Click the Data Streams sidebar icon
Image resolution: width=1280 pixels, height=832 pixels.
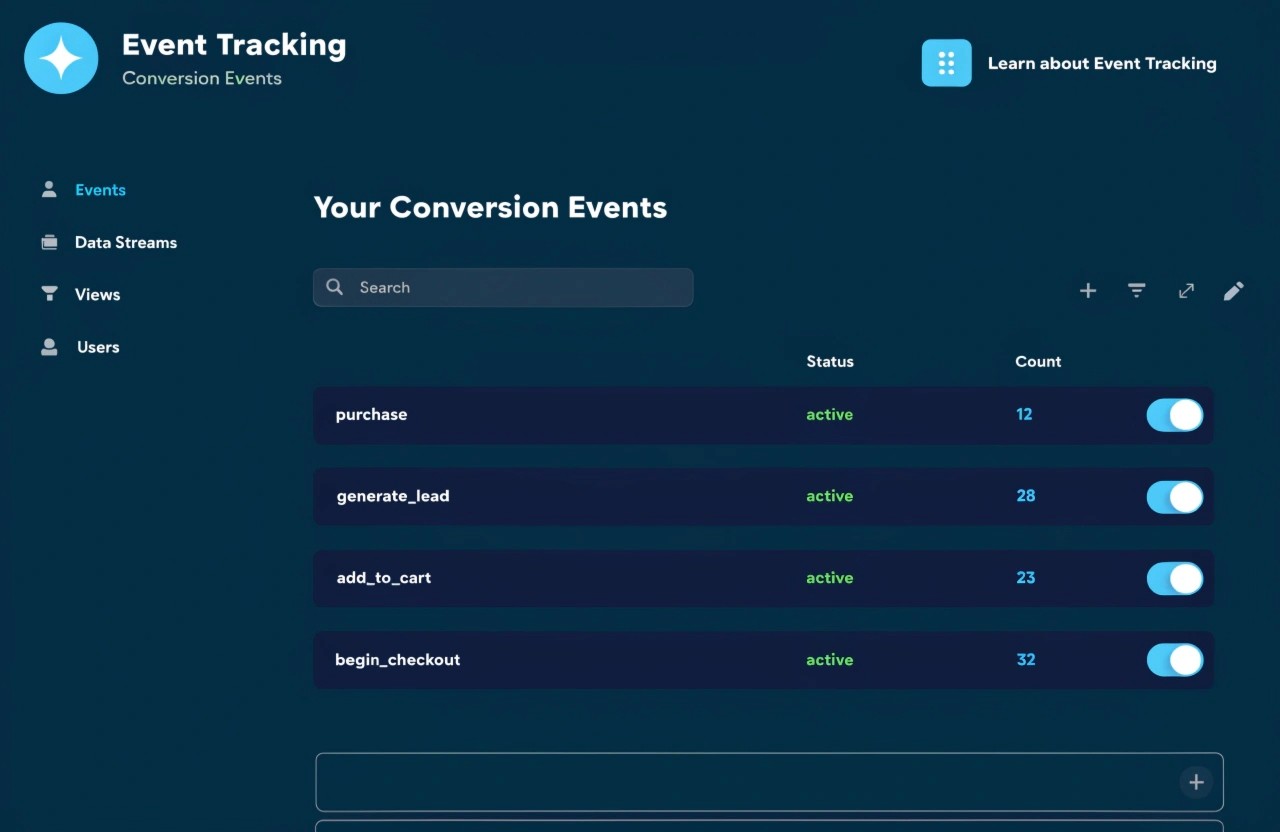pos(49,242)
